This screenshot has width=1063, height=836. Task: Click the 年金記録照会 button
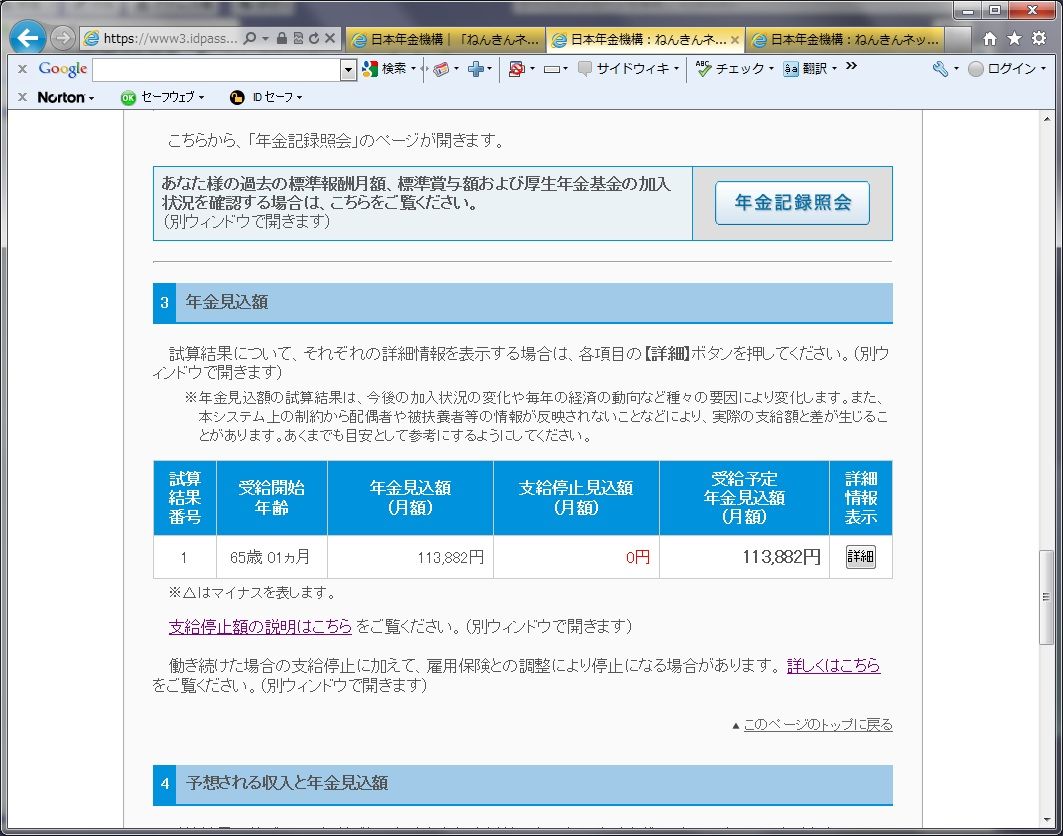click(x=792, y=202)
